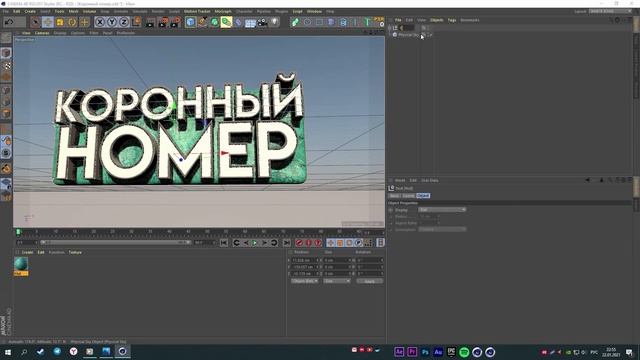Open Object Manager Objects menu
The width and height of the screenshot is (640, 360).
436,20
